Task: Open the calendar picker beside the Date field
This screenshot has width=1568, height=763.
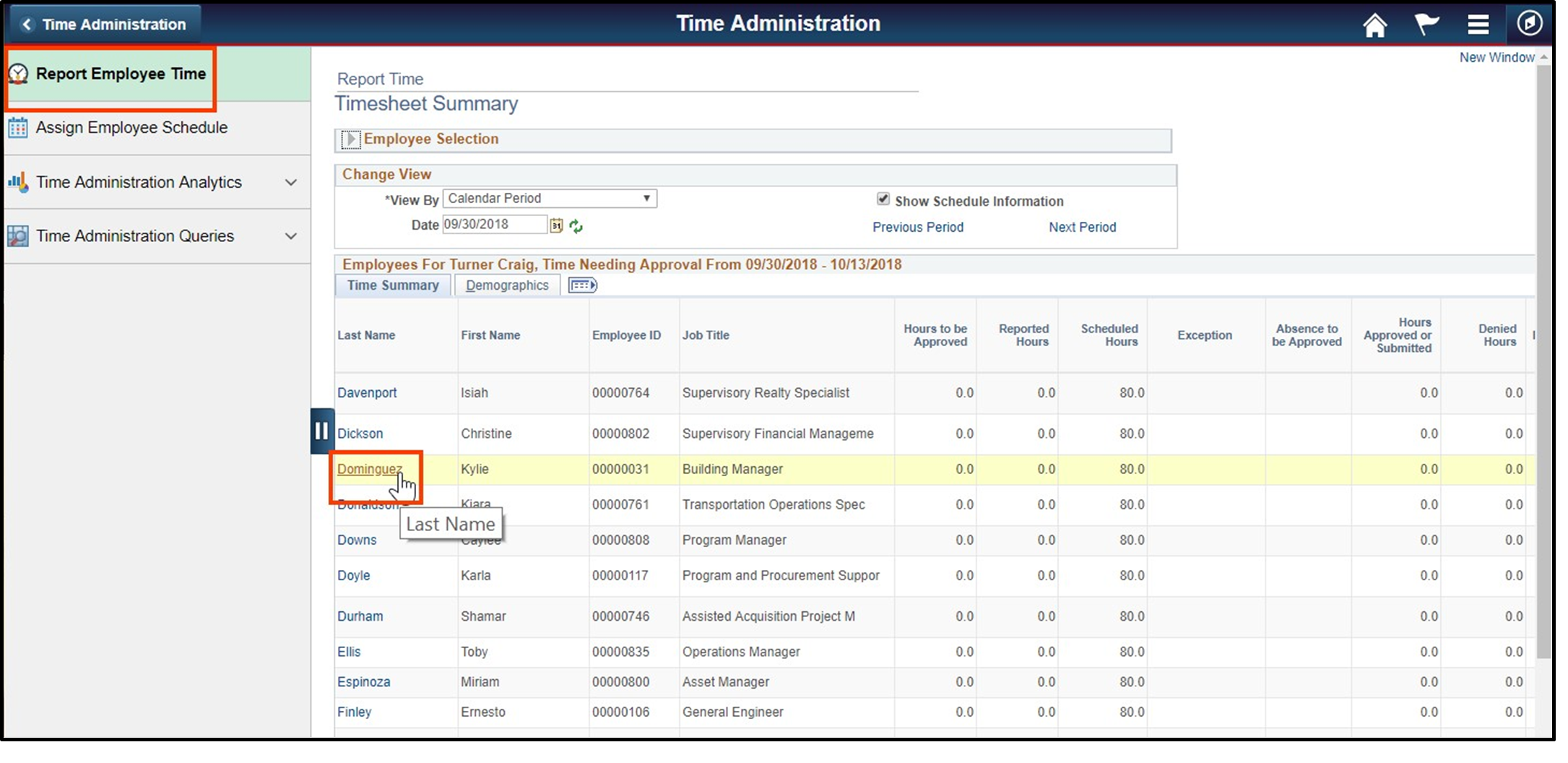Action: pos(556,225)
